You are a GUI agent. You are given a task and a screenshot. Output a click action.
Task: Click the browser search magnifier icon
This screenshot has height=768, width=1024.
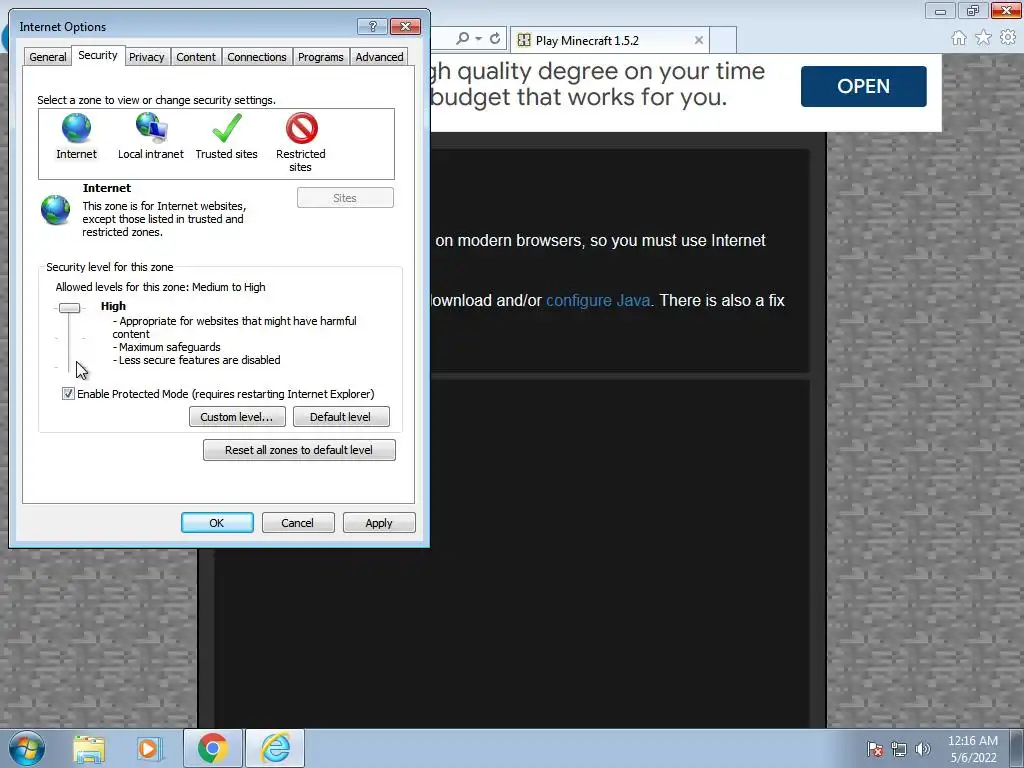pos(462,39)
